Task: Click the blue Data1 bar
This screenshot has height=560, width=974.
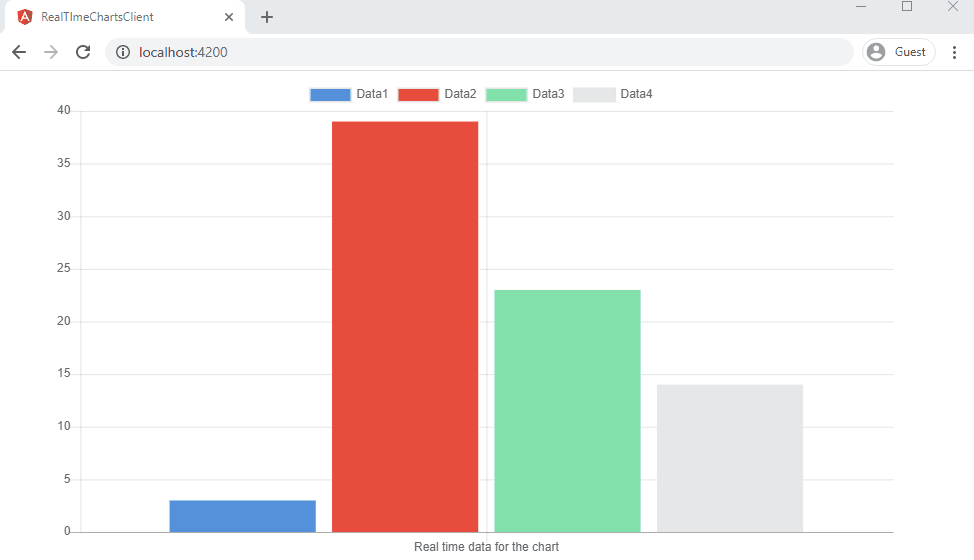Action: click(x=243, y=516)
